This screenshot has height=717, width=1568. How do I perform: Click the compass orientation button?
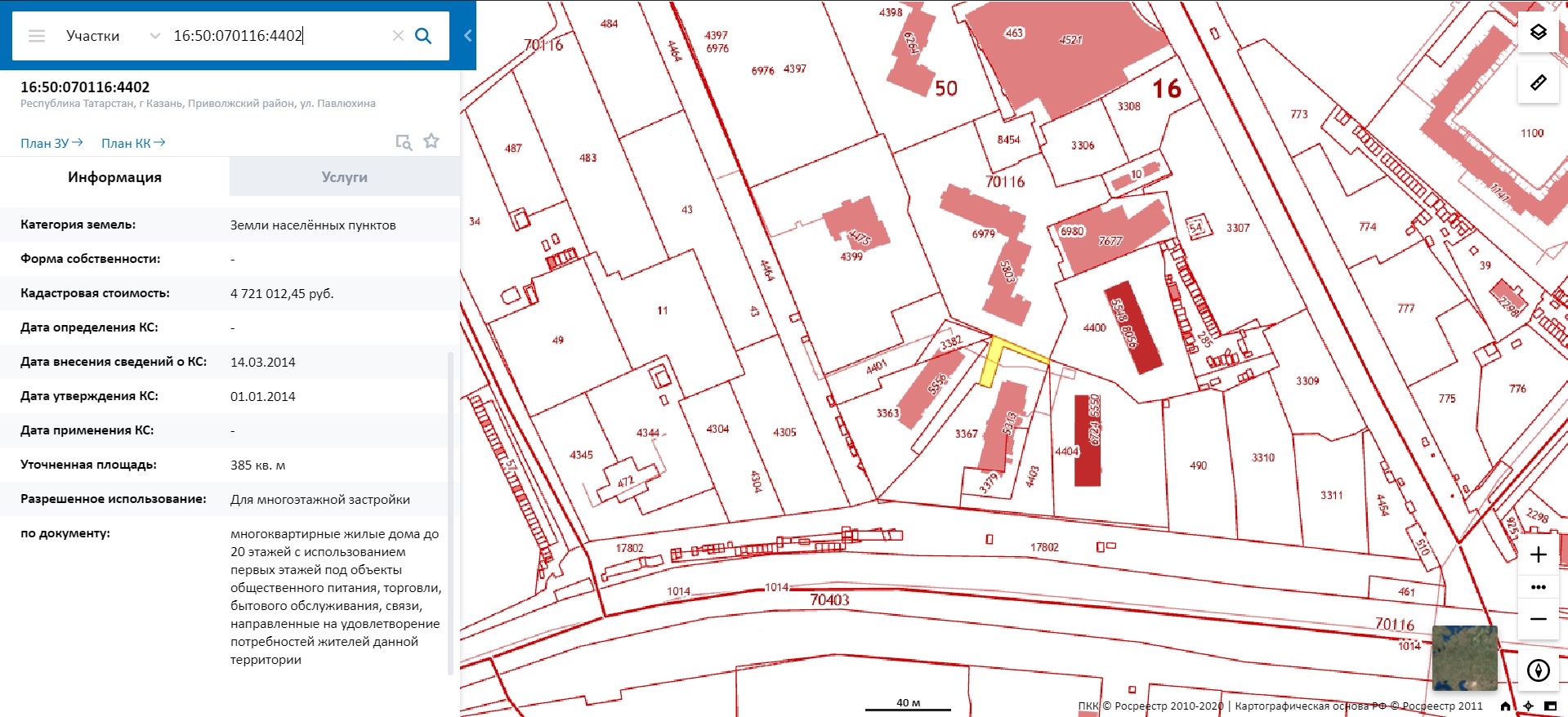pyautogui.click(x=1538, y=670)
